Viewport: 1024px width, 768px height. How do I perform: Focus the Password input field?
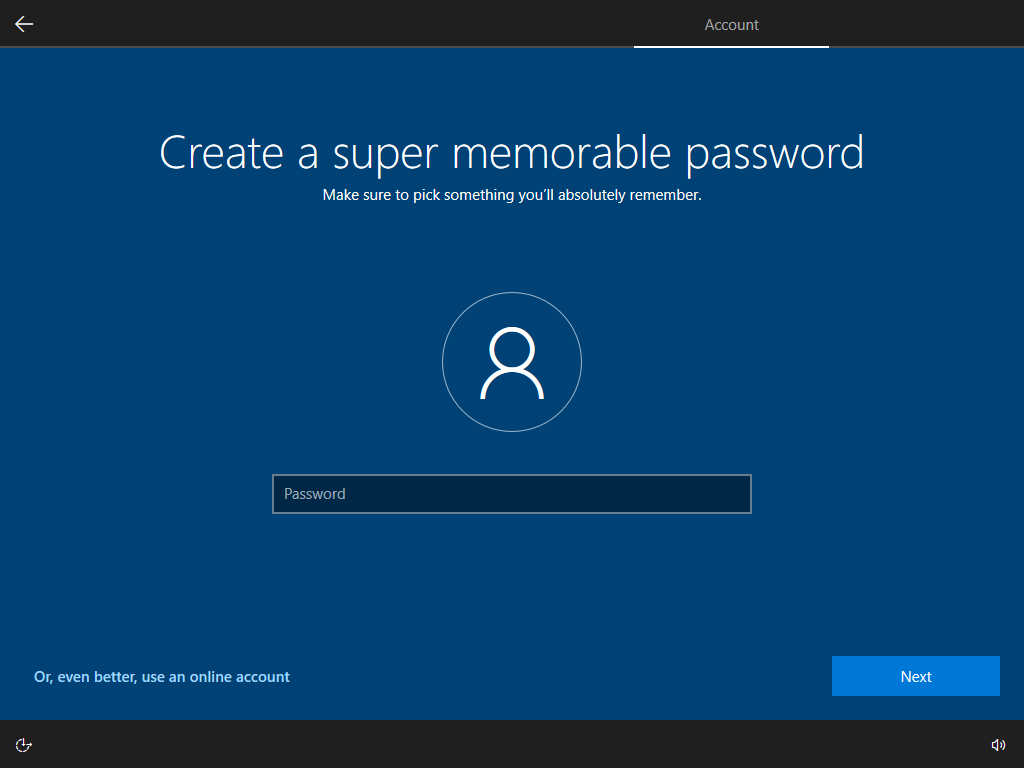point(512,494)
